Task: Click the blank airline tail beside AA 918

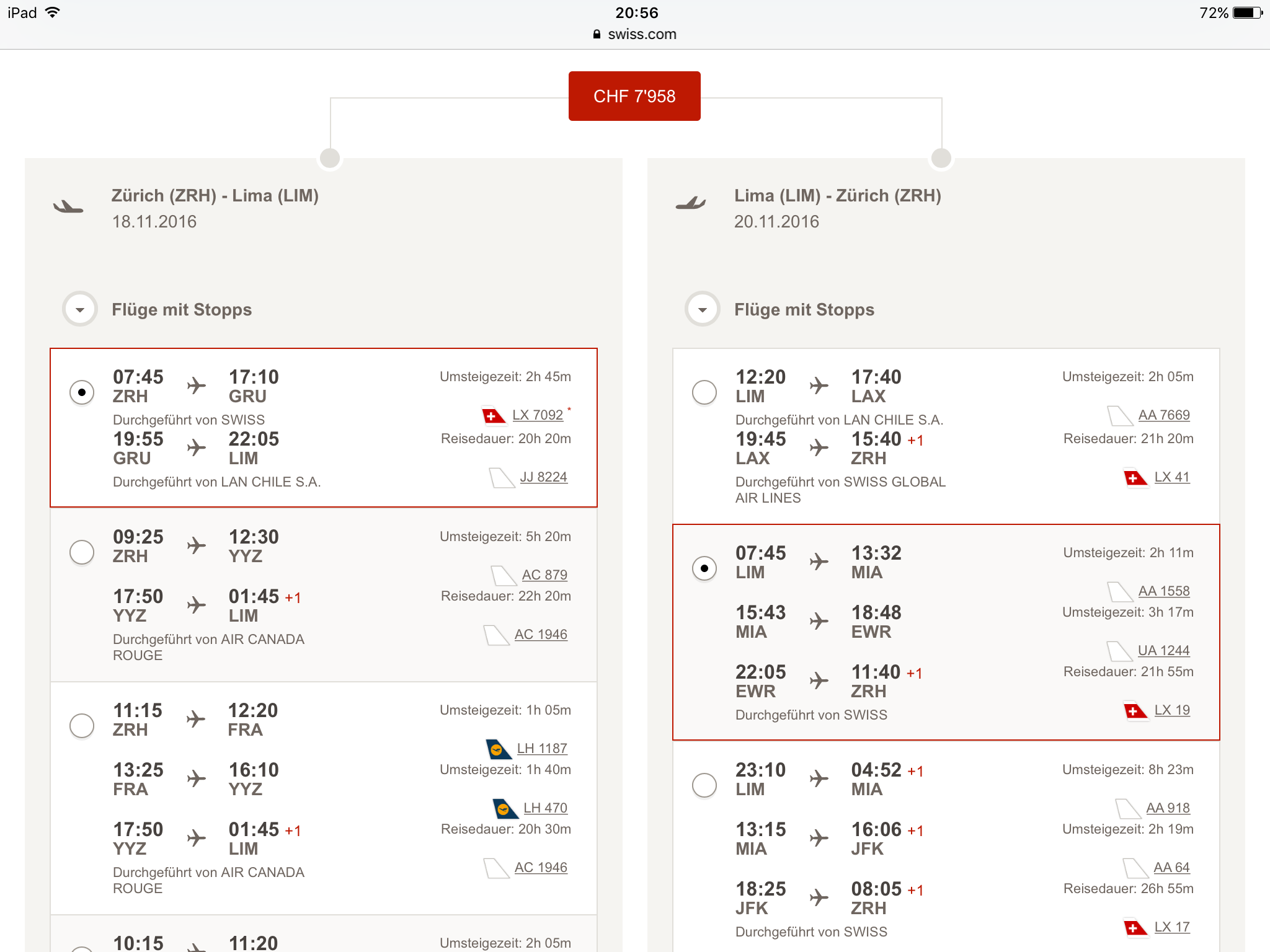Action: 1128,809
